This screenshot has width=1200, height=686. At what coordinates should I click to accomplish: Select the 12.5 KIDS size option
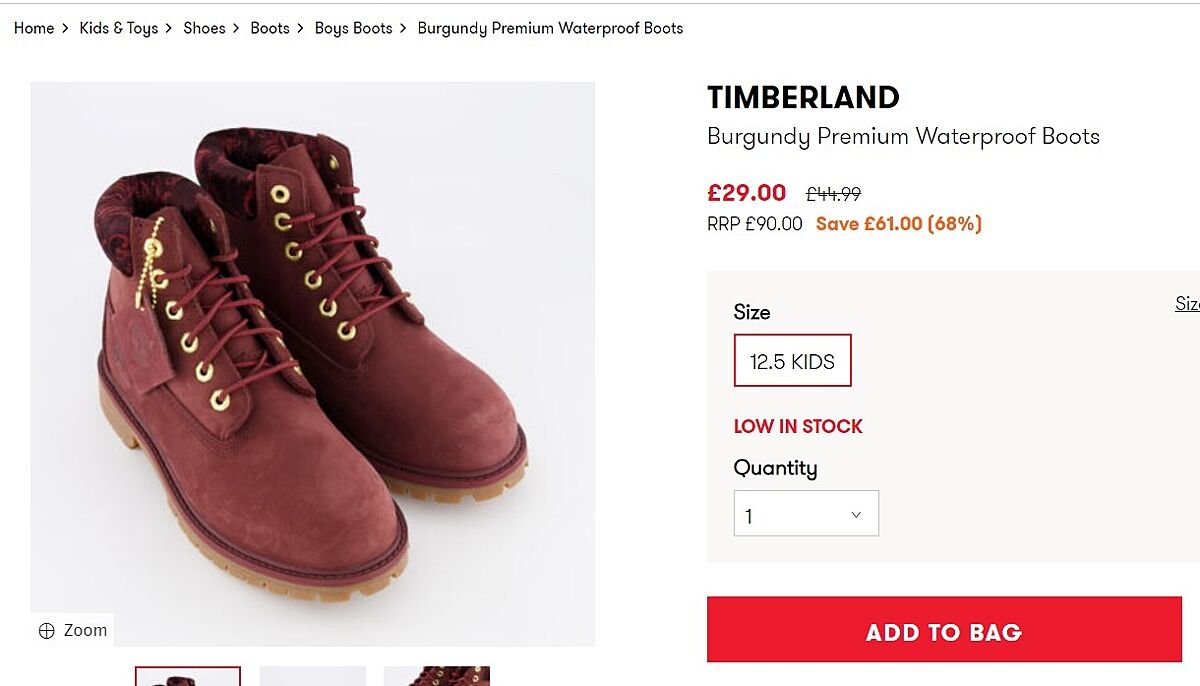tap(792, 361)
